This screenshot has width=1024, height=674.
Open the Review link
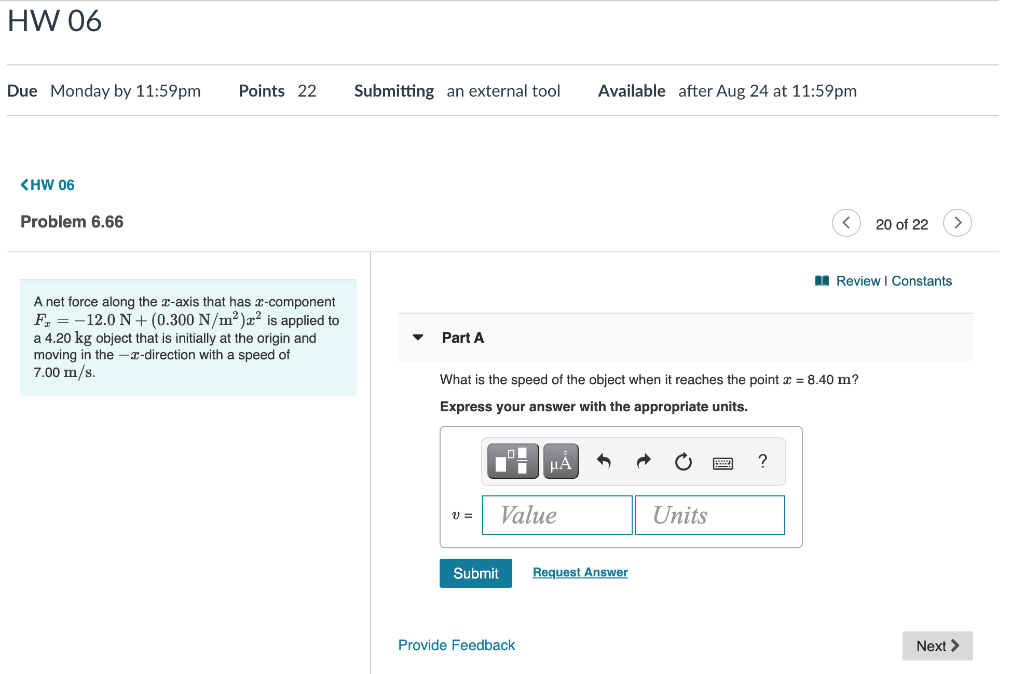click(858, 281)
